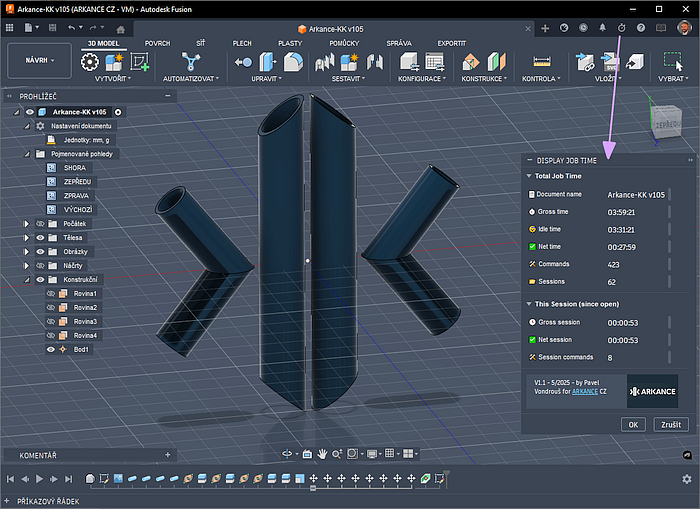Viewport: 700px width, 509px height.
Task: Click the automate branching icon
Action: (191, 62)
